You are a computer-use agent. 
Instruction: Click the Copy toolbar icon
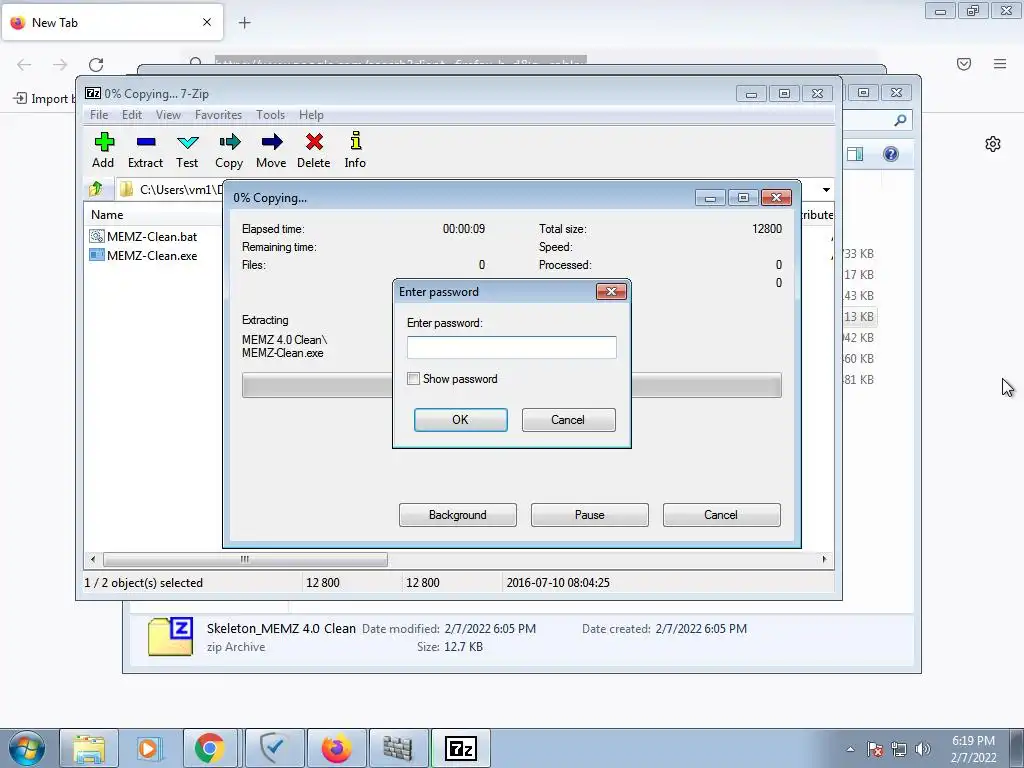(x=229, y=150)
